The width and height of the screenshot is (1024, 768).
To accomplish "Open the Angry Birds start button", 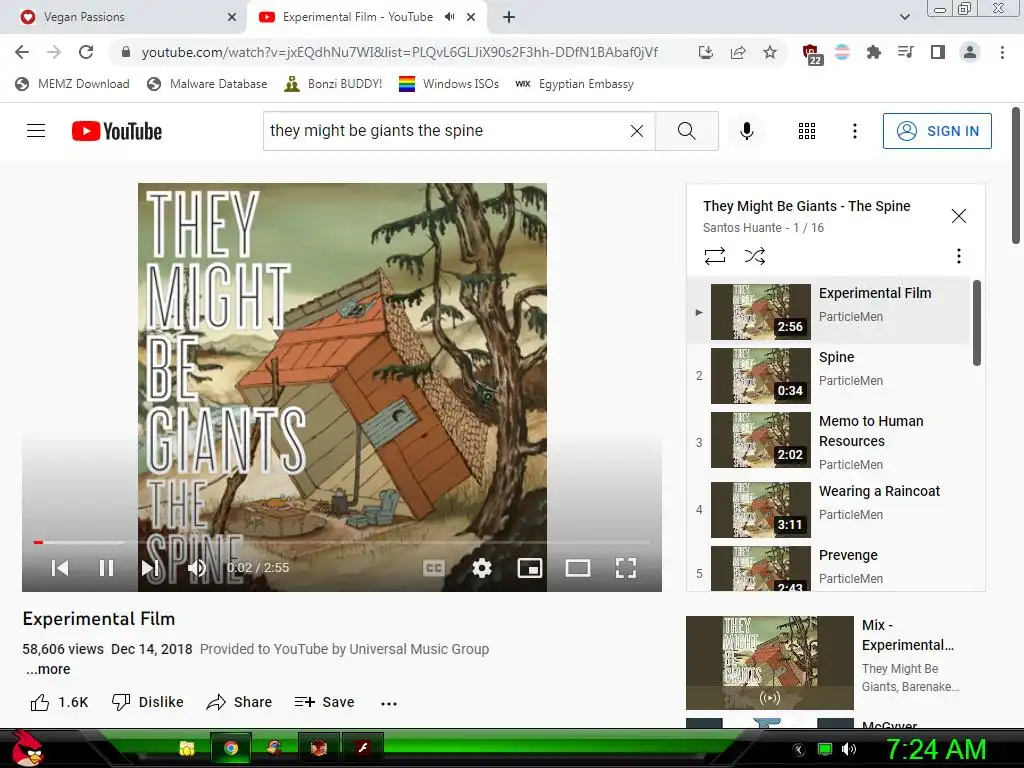I will click(26, 748).
